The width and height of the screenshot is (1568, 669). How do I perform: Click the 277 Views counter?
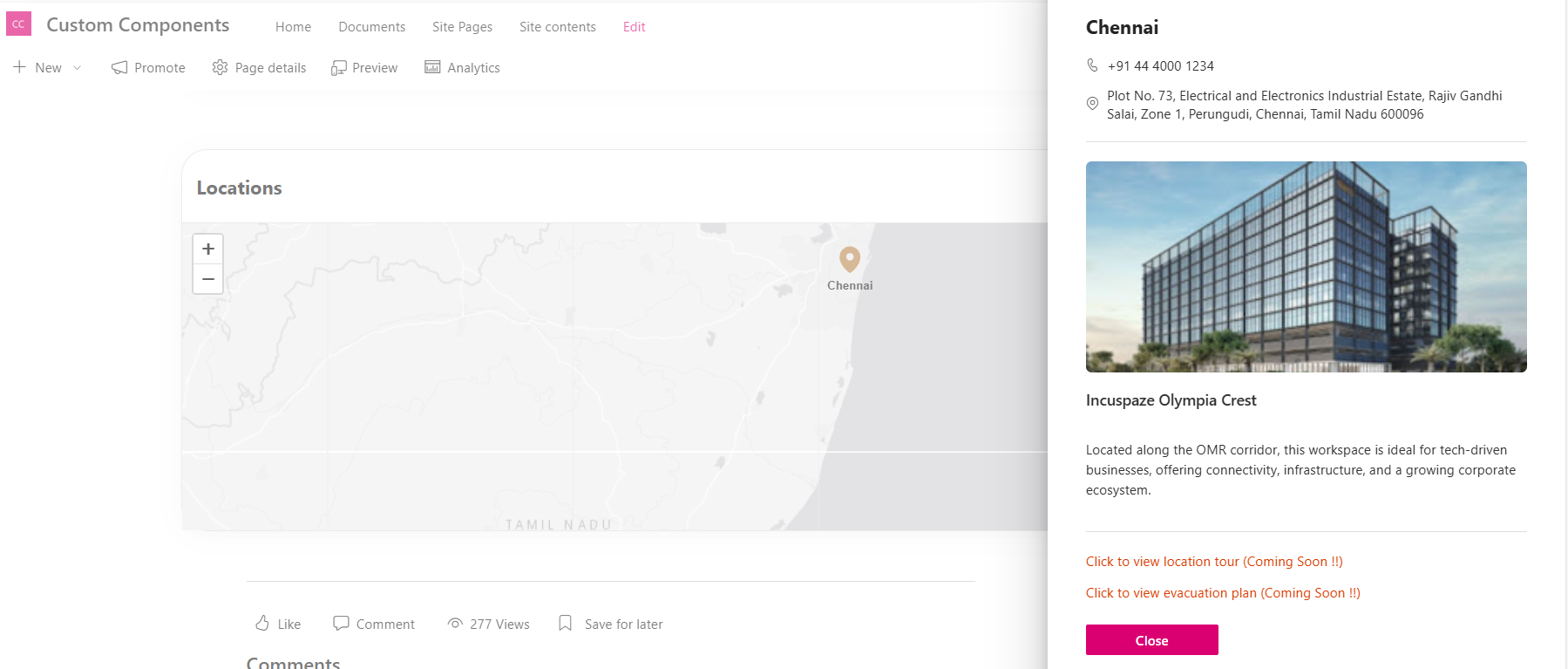[499, 623]
